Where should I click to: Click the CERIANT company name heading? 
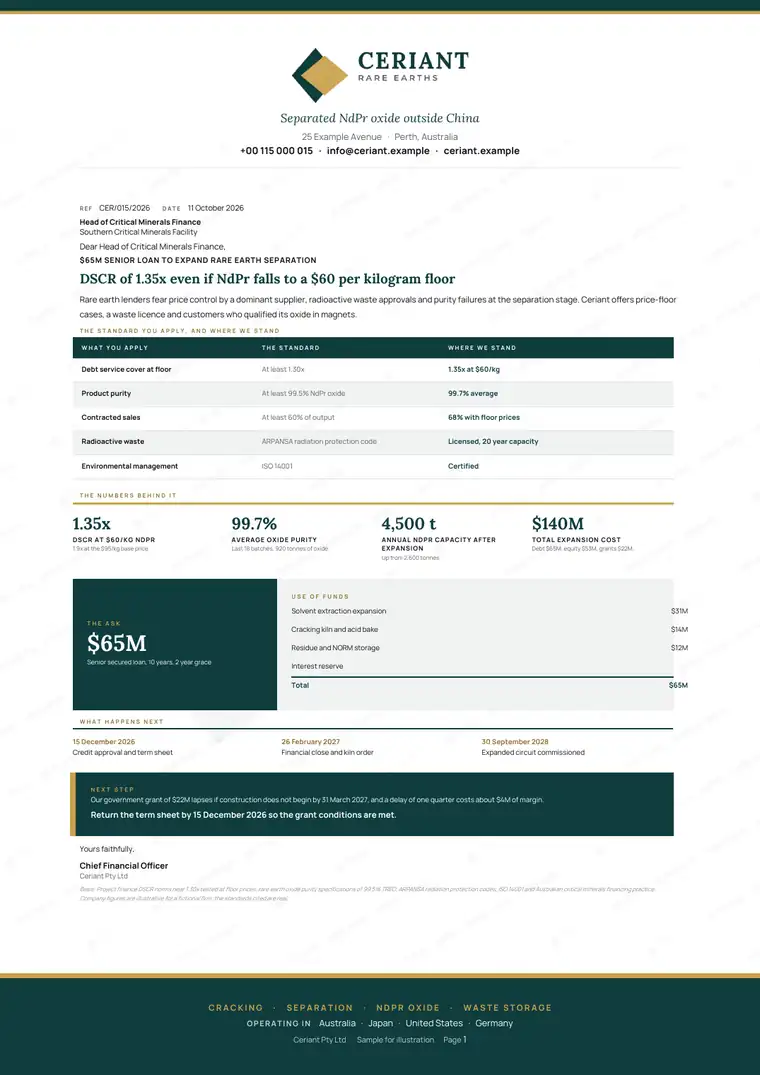click(x=413, y=61)
